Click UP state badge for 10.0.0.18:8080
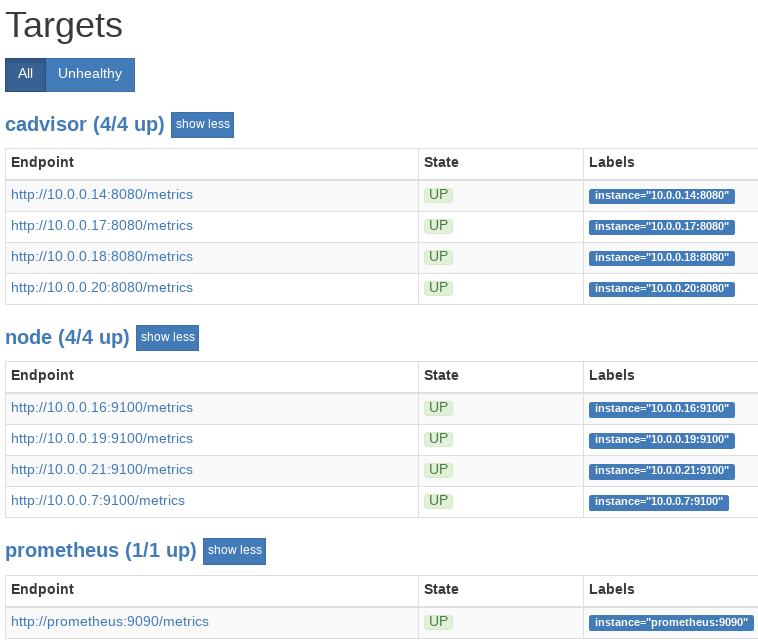 pos(438,257)
